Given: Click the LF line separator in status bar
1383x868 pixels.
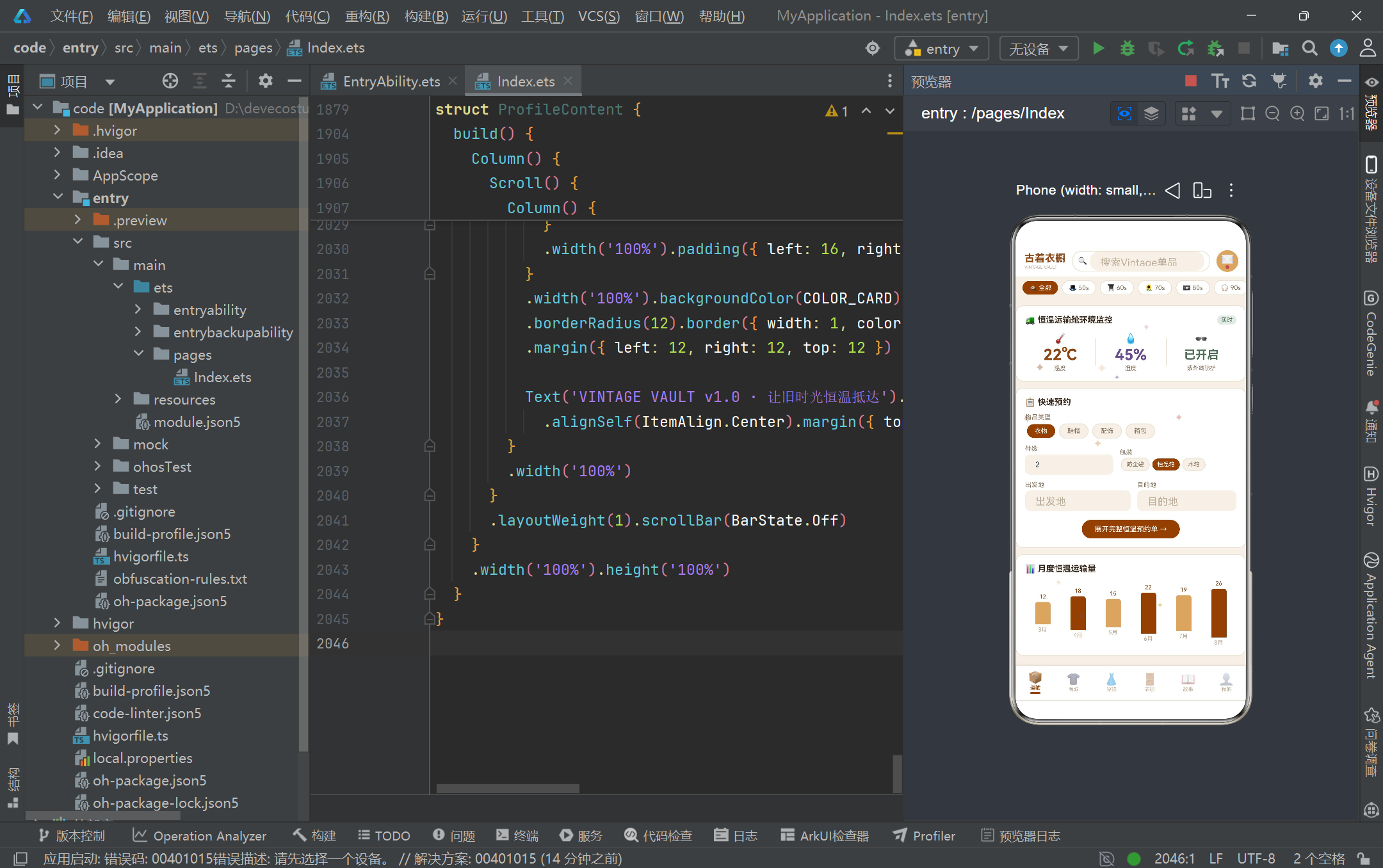Looking at the screenshot, I should (x=1215, y=858).
